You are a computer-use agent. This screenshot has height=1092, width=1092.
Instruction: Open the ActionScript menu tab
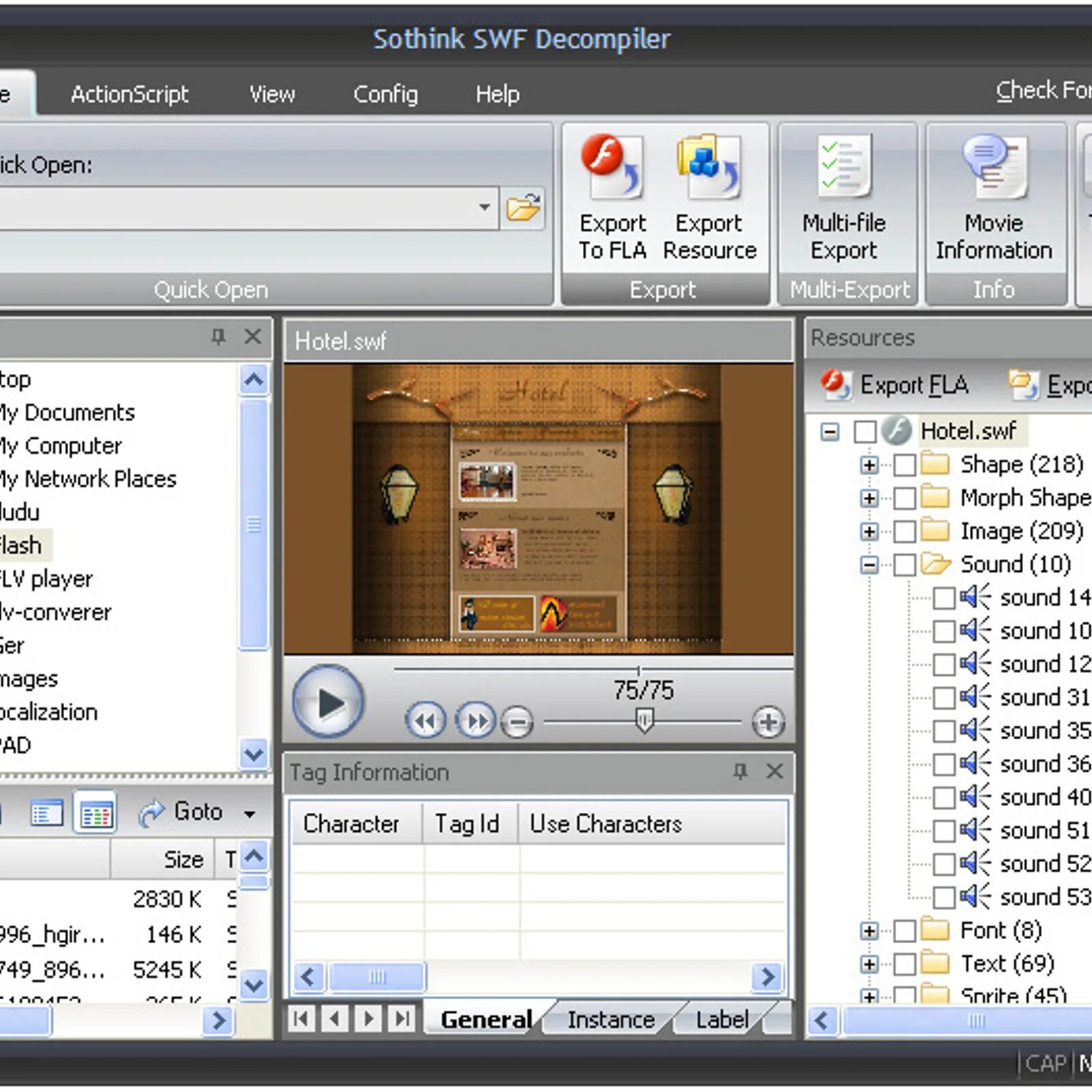pos(130,94)
